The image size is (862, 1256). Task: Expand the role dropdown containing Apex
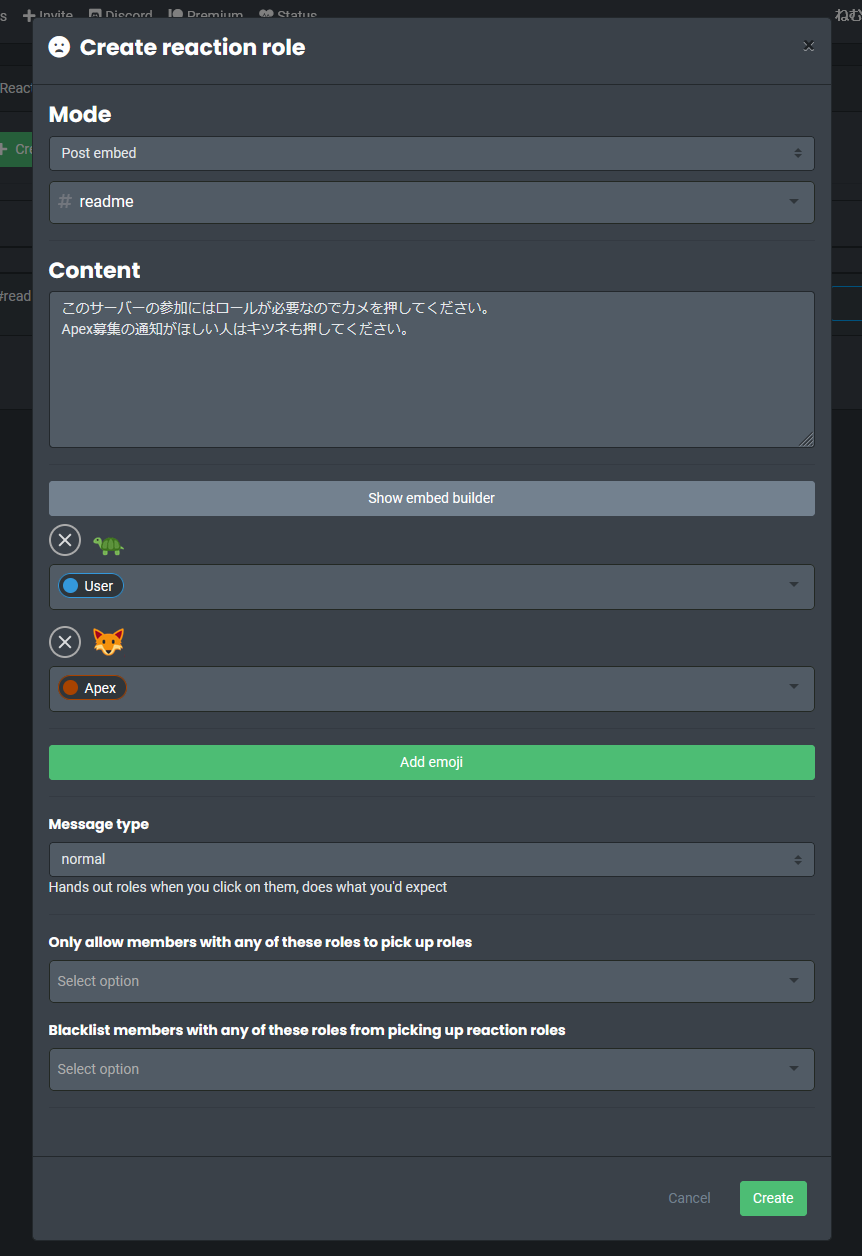(793, 687)
